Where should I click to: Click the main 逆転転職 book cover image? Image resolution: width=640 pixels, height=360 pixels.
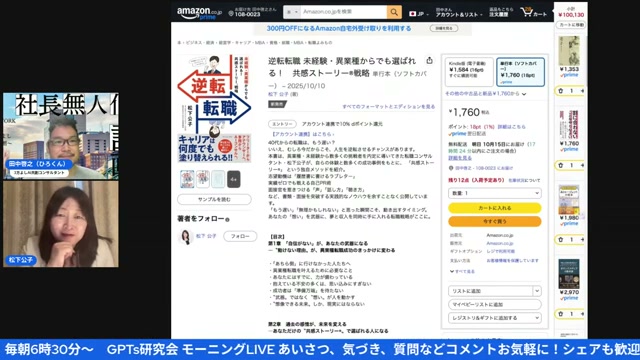click(x=214, y=109)
